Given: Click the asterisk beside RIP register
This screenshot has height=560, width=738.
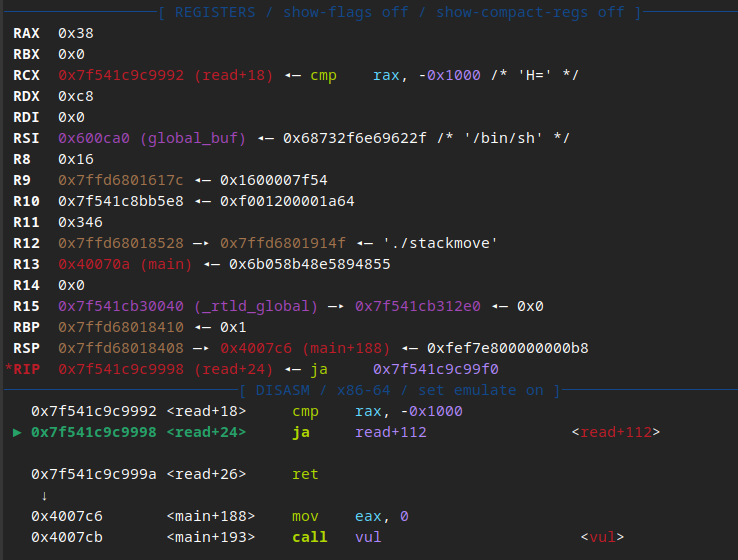Looking at the screenshot, I should (8, 367).
